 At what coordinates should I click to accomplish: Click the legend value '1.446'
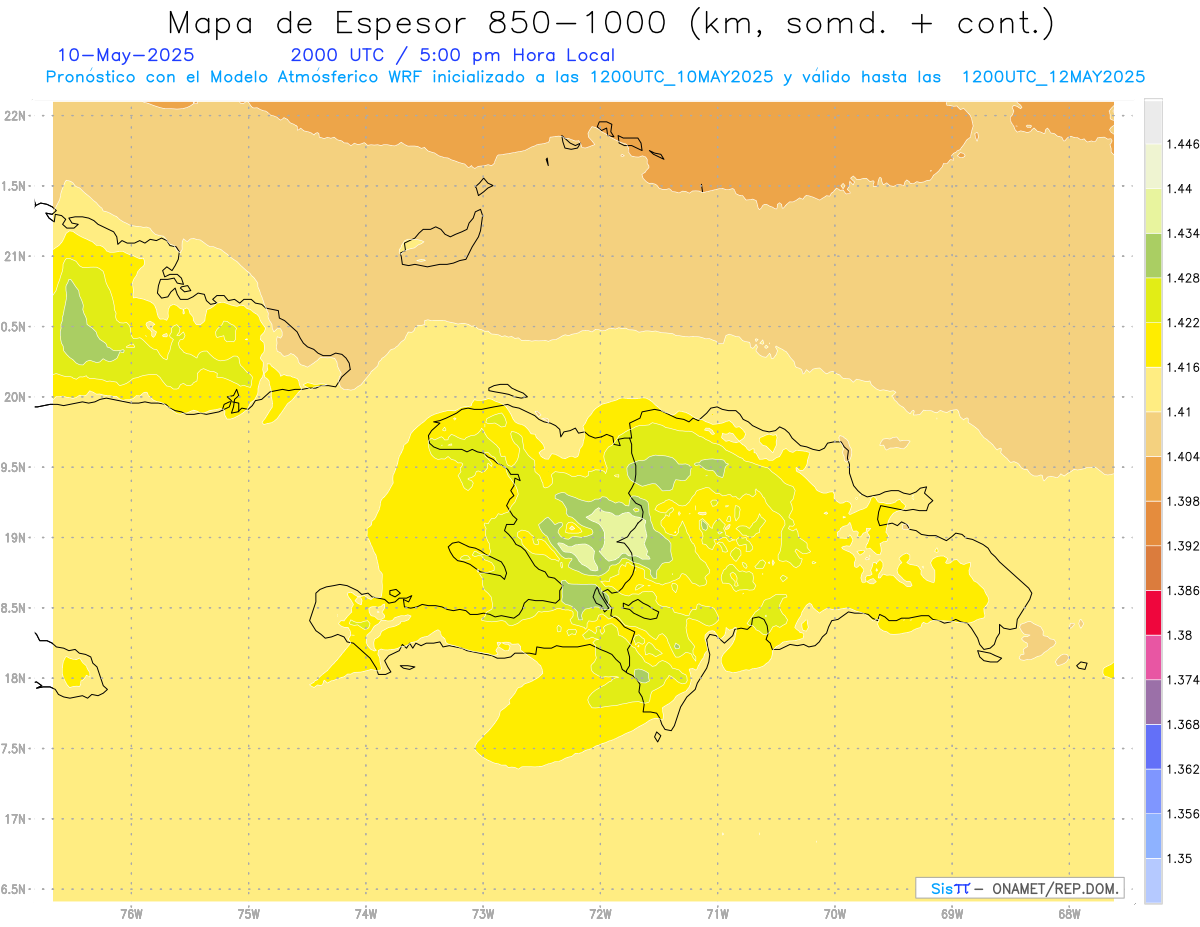point(1183,144)
